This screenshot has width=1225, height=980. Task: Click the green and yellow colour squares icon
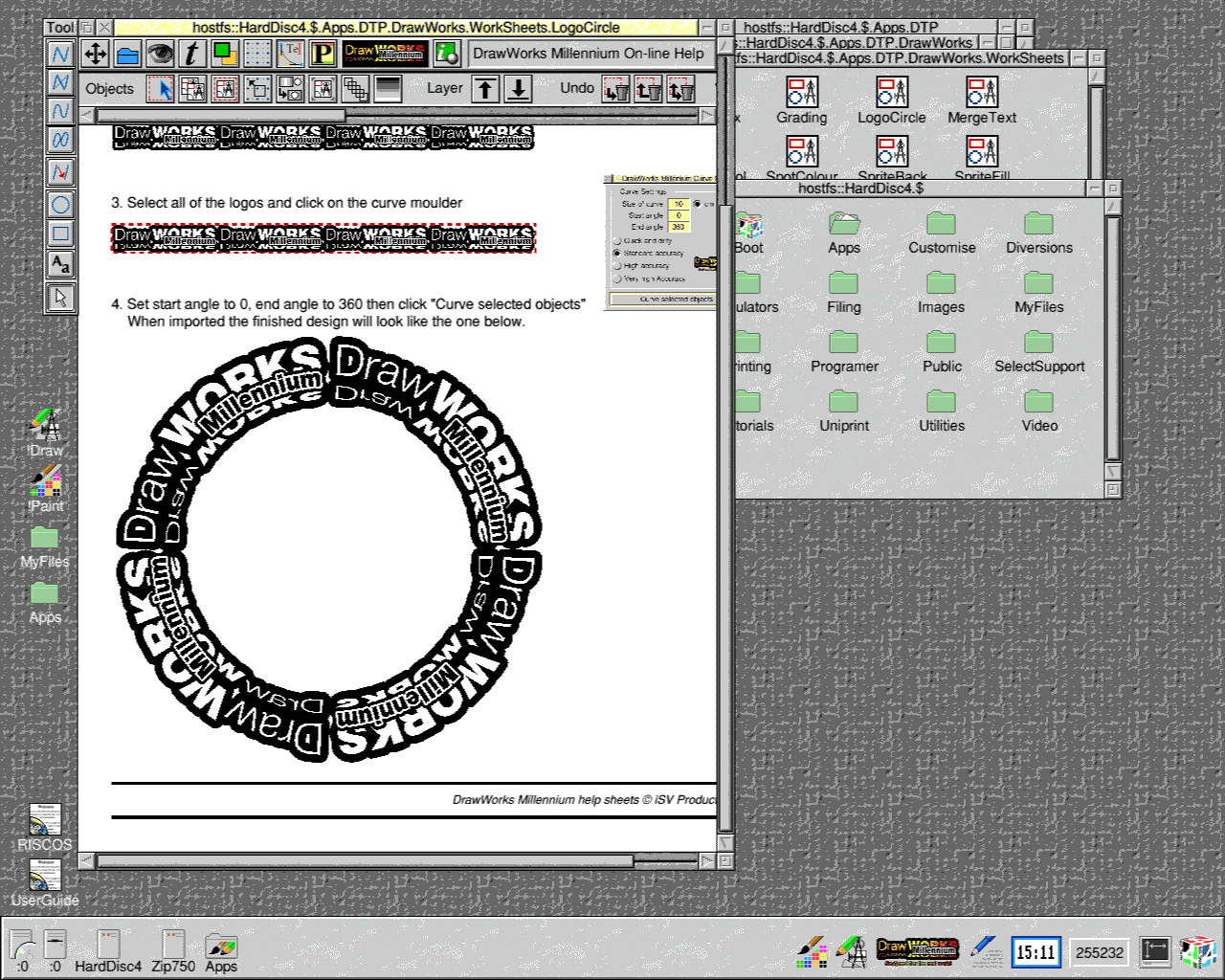tap(225, 54)
